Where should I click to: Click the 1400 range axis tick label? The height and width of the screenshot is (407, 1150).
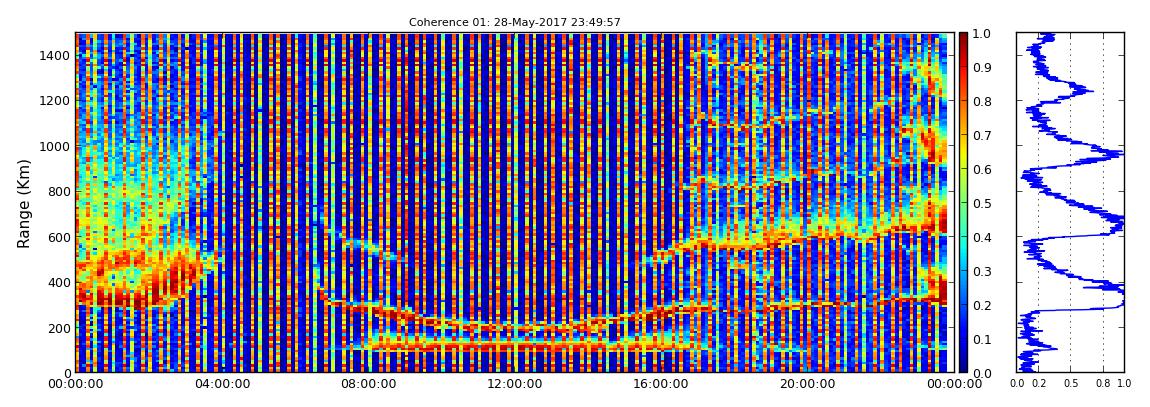tap(56, 56)
